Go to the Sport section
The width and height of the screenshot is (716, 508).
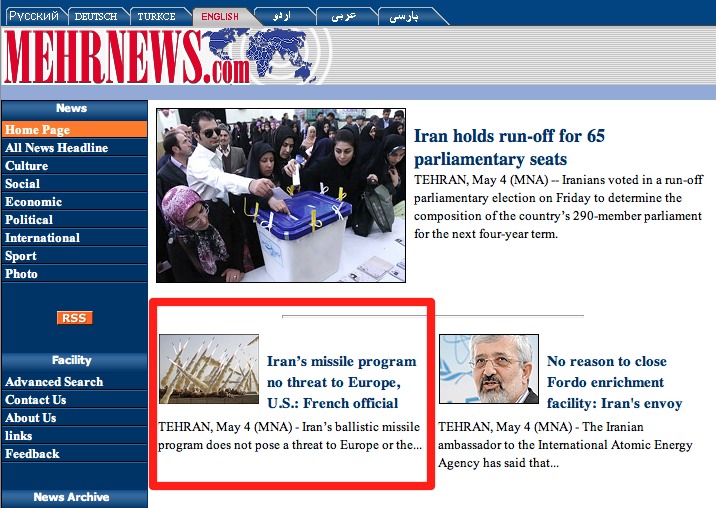[74, 256]
